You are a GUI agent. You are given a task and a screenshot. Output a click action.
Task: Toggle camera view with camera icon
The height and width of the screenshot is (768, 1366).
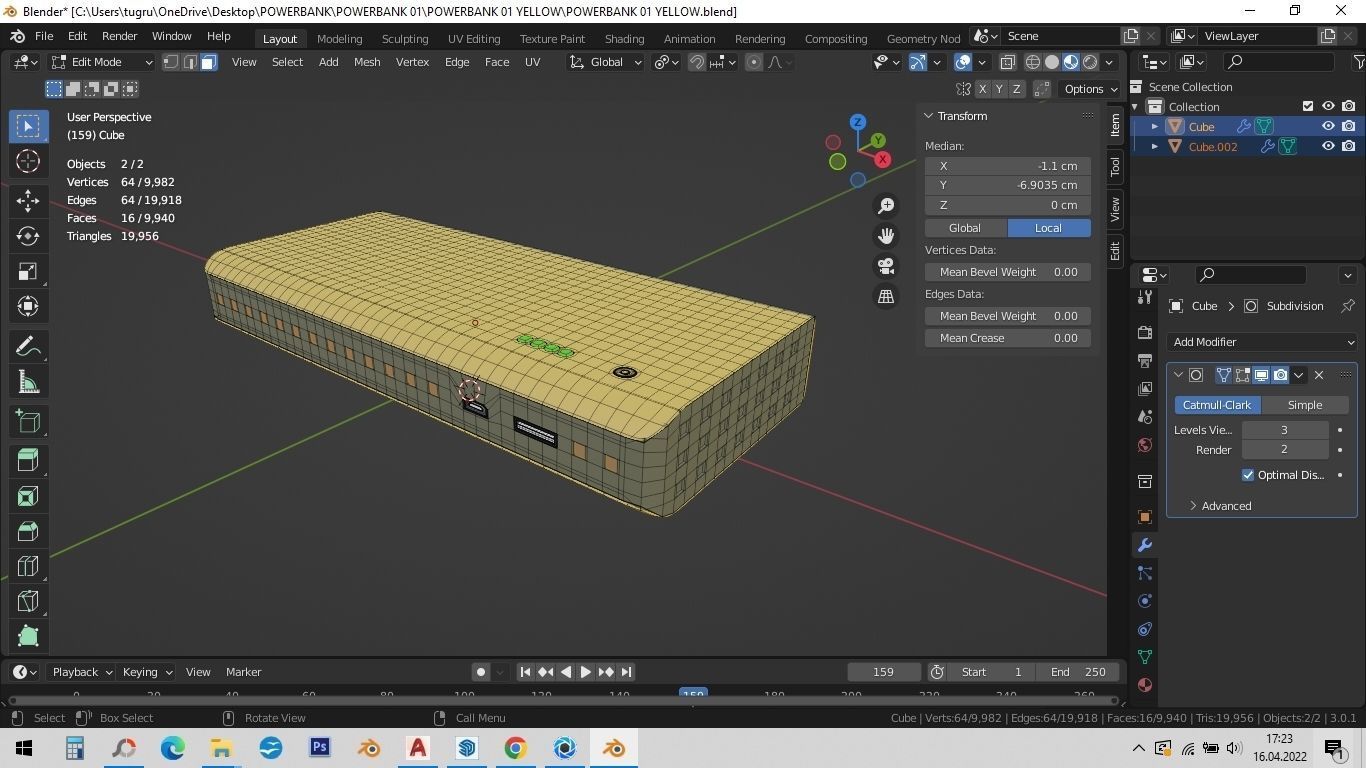pos(886,266)
